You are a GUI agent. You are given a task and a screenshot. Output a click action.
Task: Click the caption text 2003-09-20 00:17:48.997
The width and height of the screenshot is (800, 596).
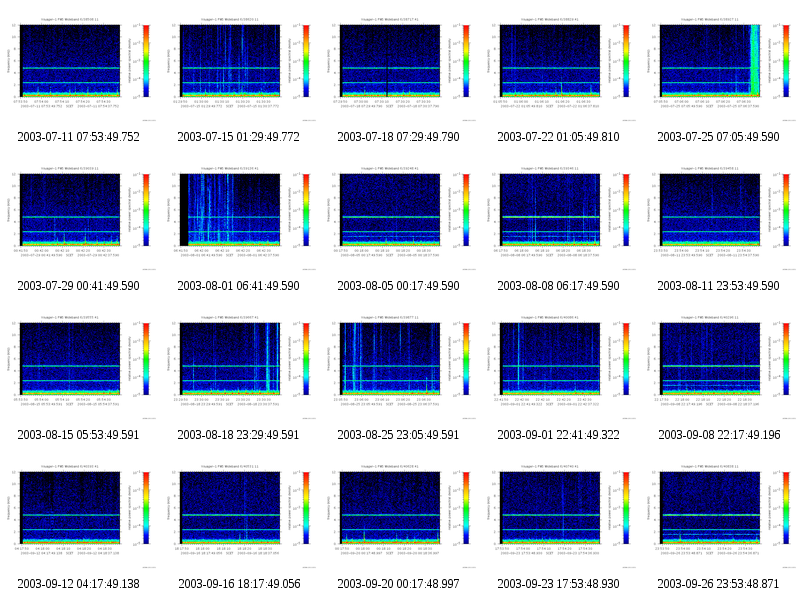point(398,584)
